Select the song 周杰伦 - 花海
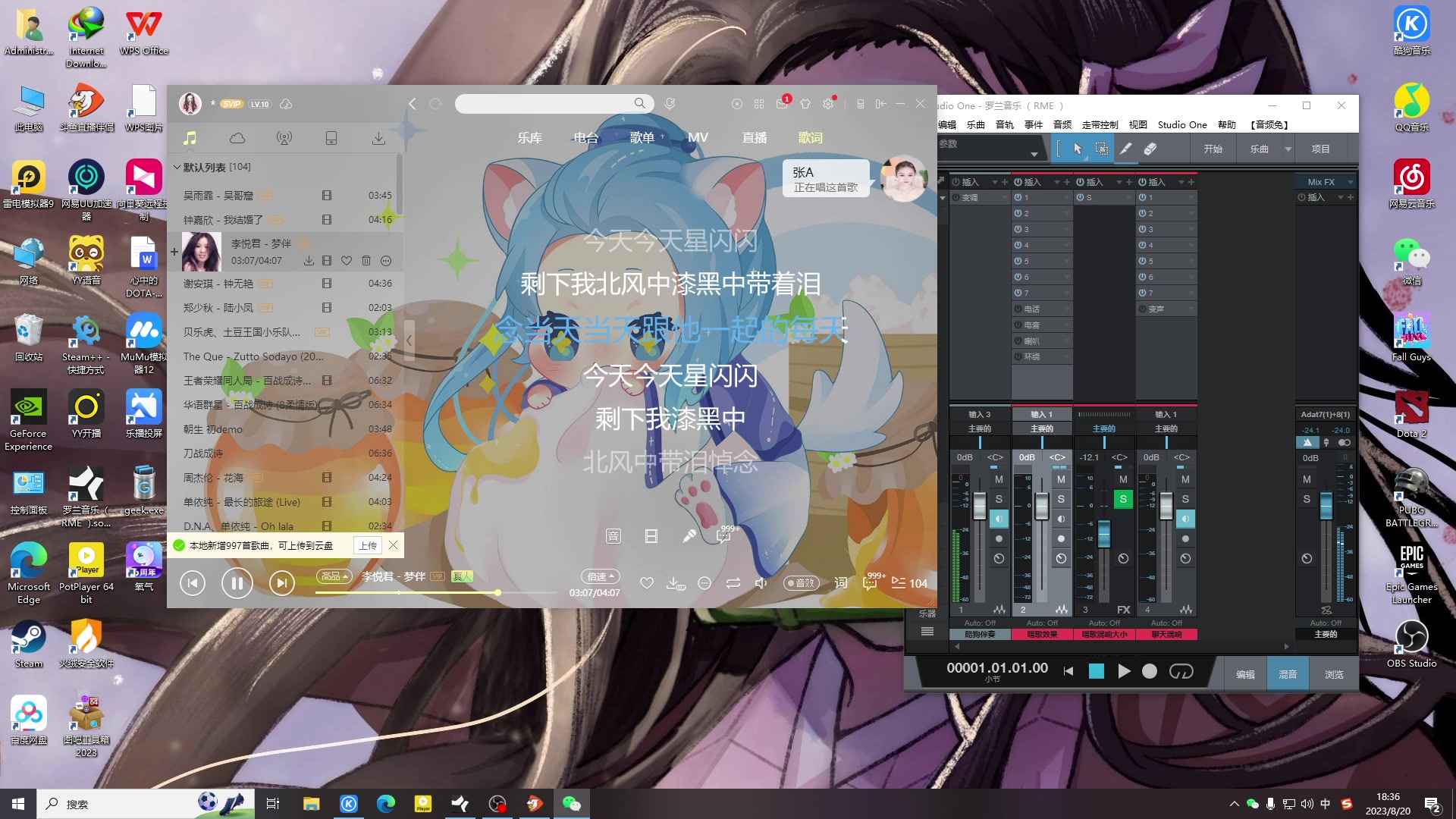Screen dimensions: 1456x819 click(285, 478)
